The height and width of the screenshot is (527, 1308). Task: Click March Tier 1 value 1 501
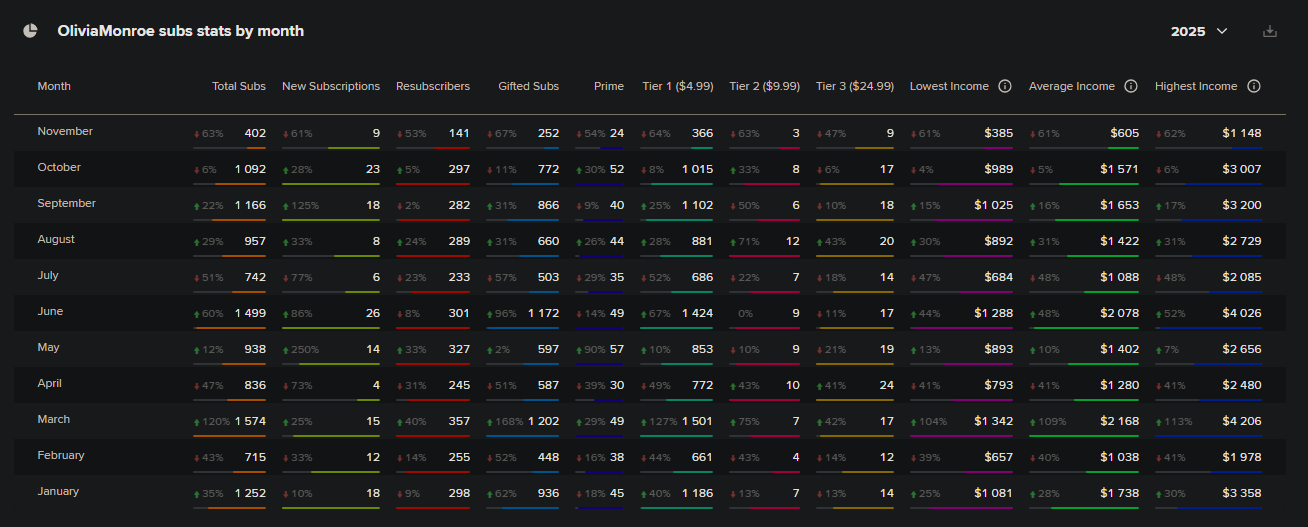pyautogui.click(x=697, y=421)
